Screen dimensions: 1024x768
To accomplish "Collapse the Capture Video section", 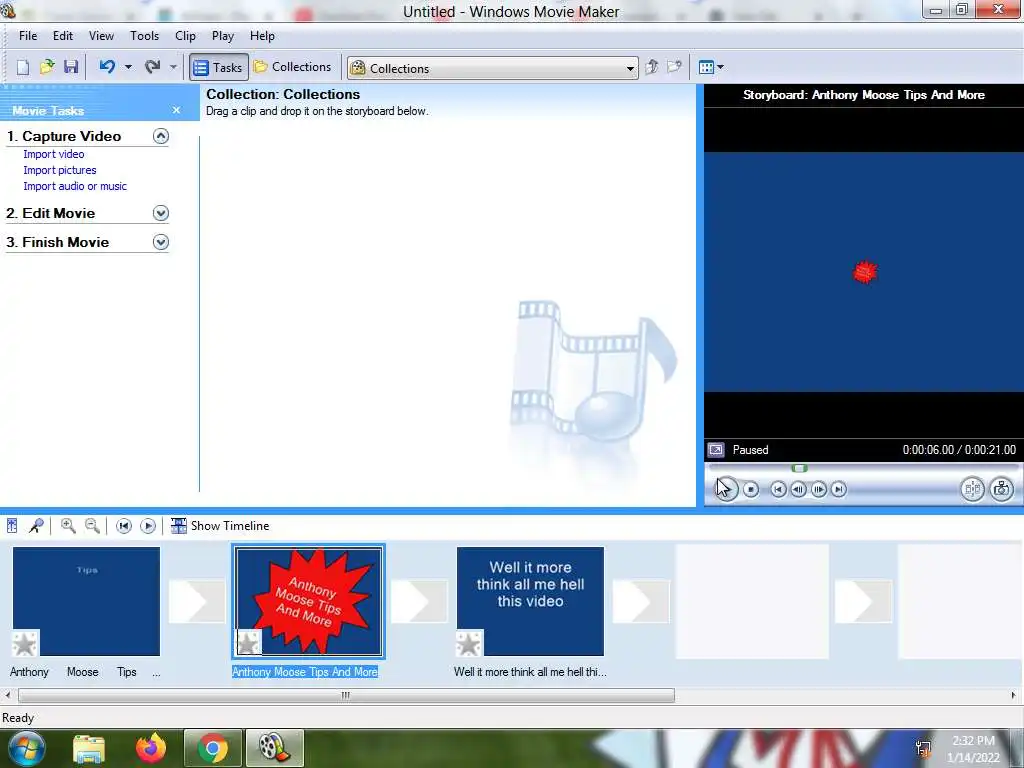I will [x=161, y=136].
